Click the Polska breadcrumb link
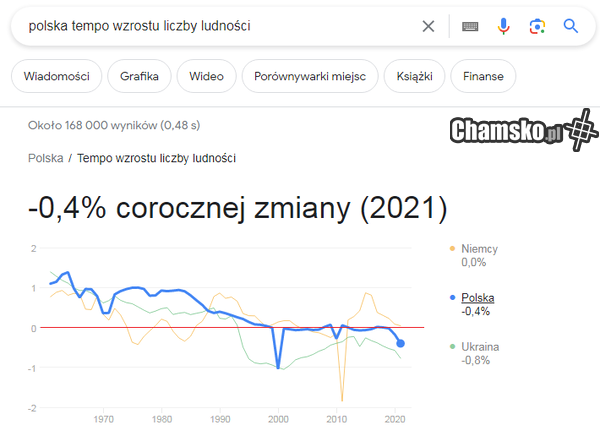The width and height of the screenshot is (600, 436). click(x=46, y=158)
